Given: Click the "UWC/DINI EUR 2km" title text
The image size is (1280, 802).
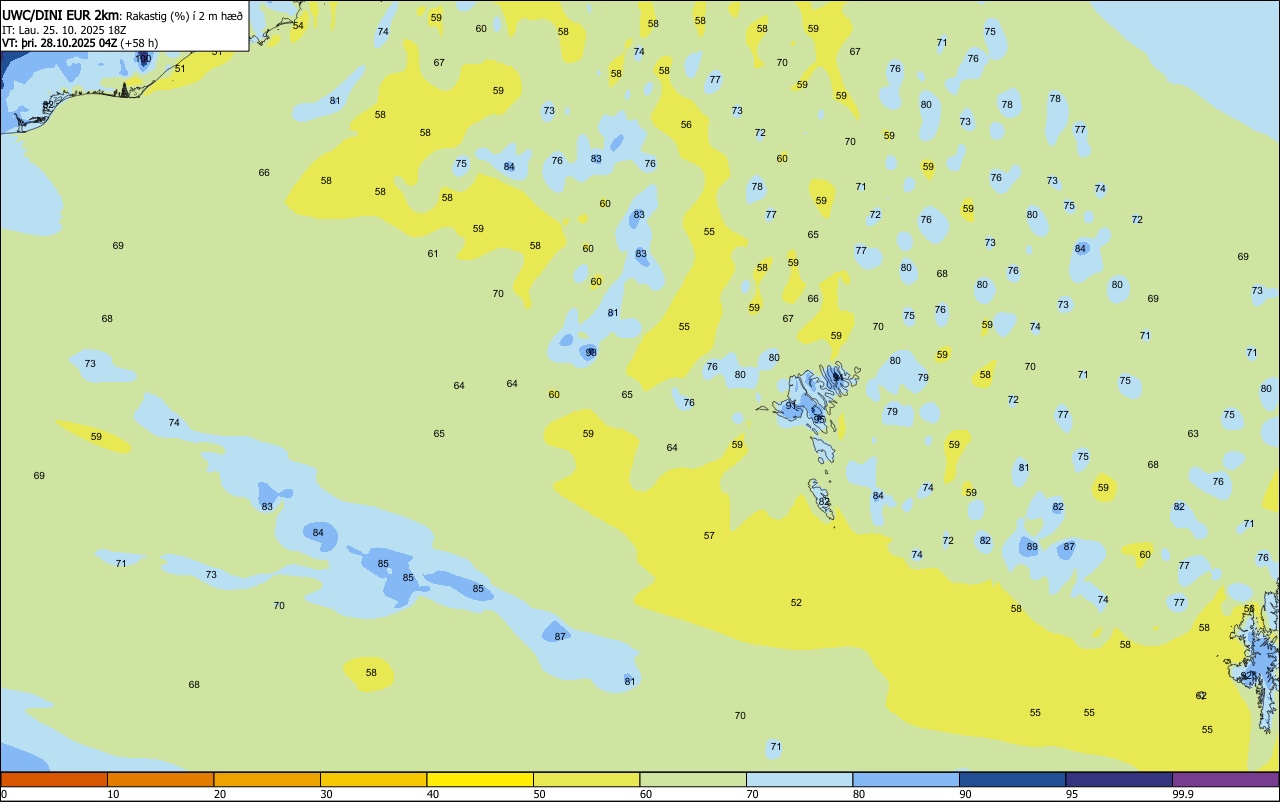Looking at the screenshot, I should click(x=60, y=15).
